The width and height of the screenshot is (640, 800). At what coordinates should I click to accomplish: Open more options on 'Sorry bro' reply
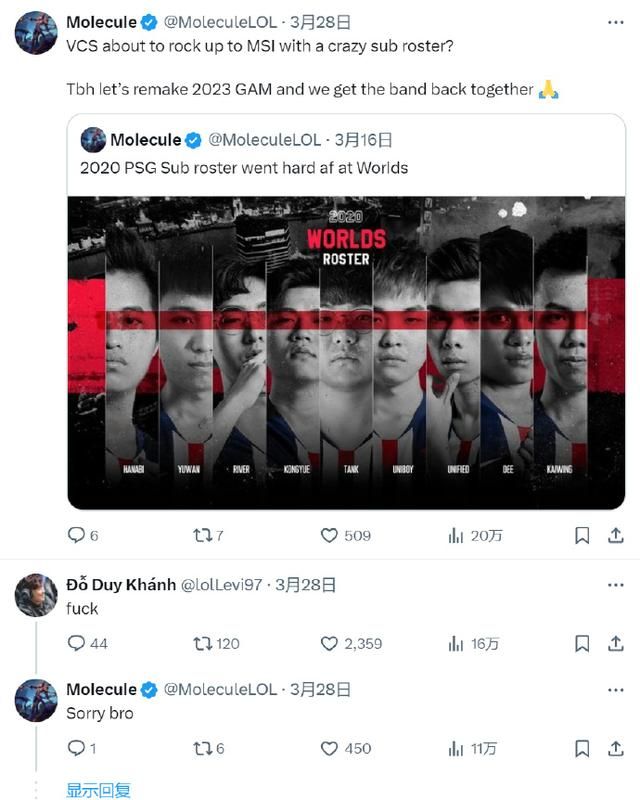pyautogui.click(x=613, y=689)
